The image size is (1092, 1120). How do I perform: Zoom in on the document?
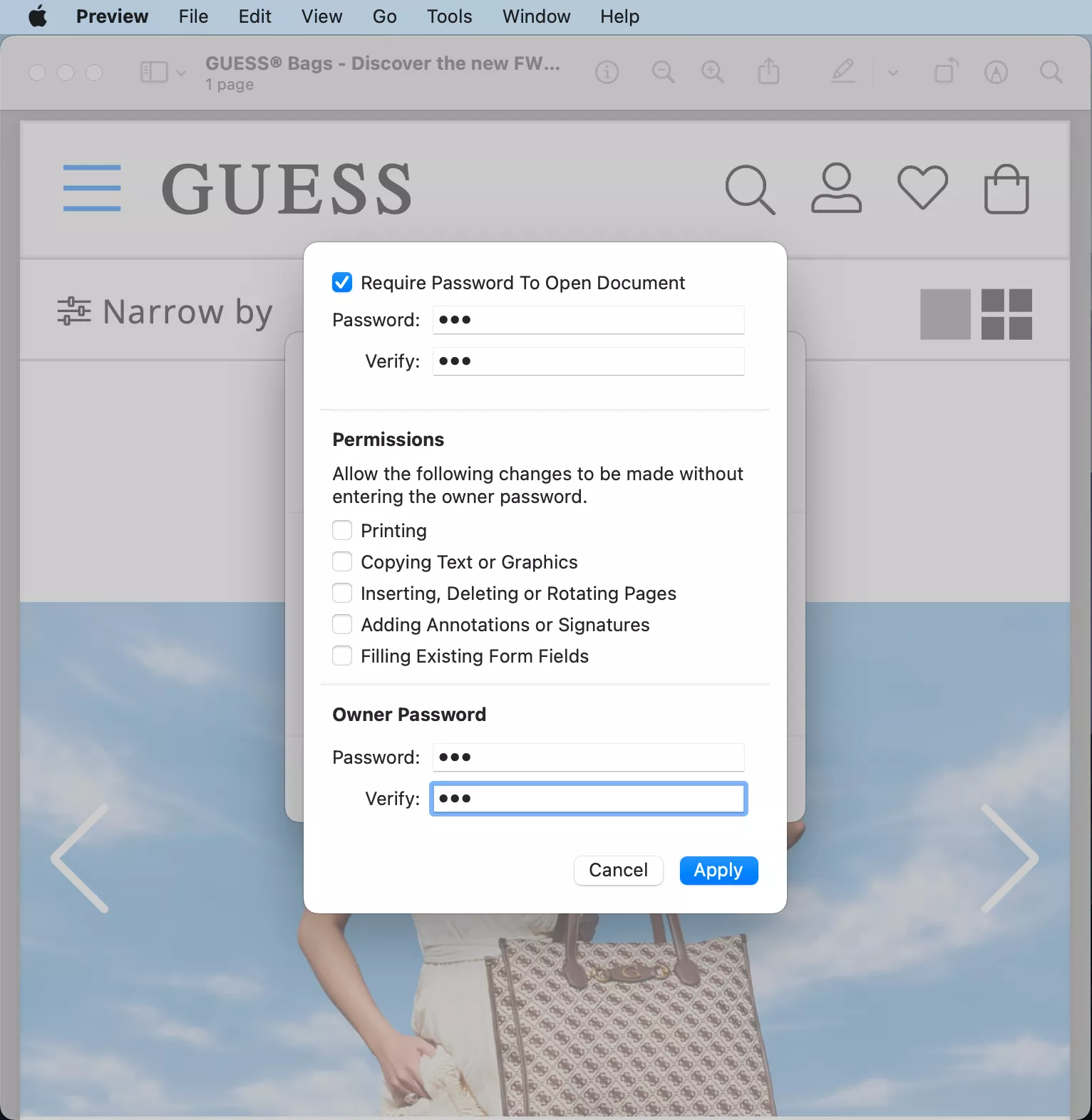(x=713, y=72)
